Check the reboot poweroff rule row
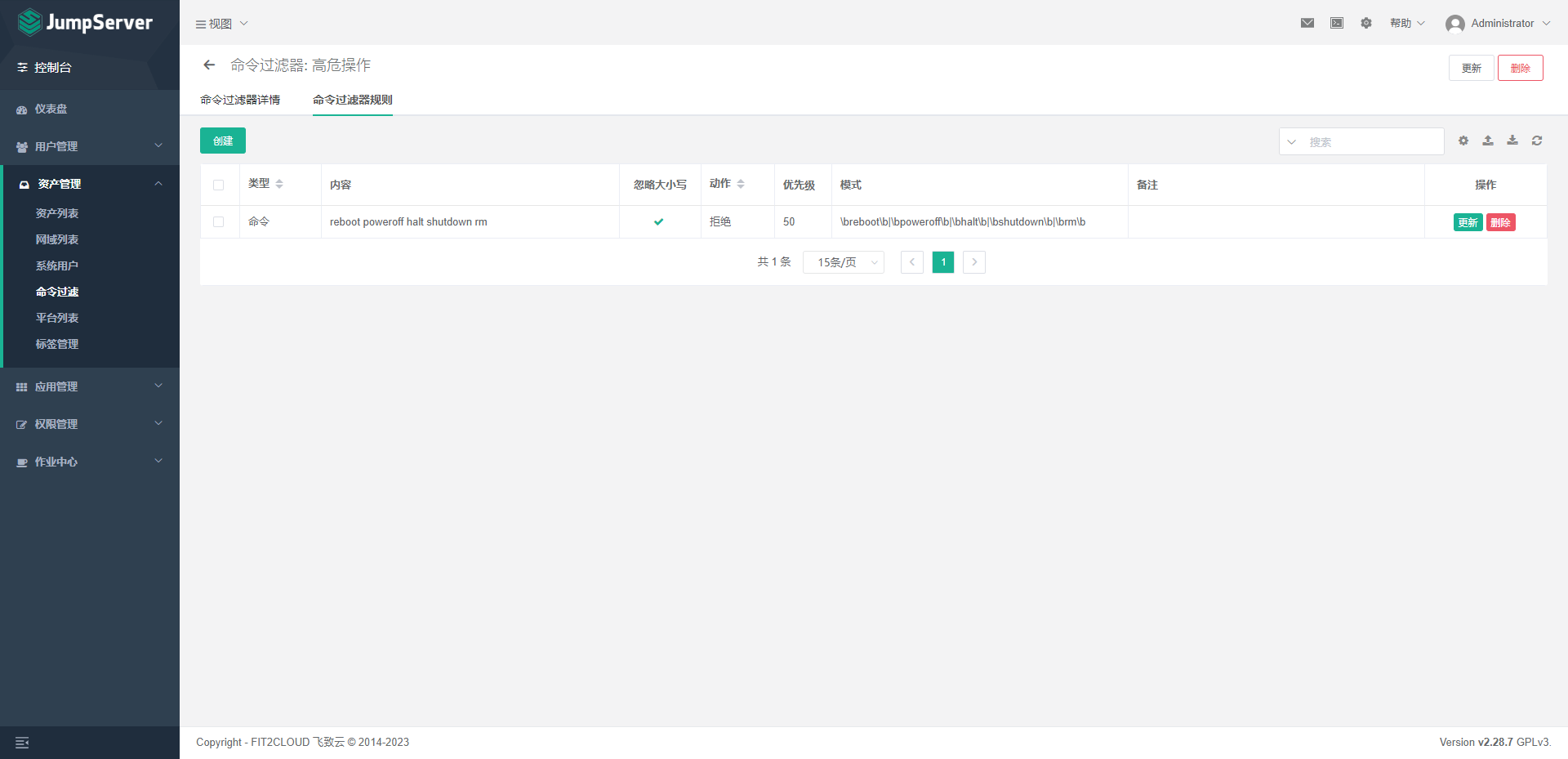This screenshot has width=1568, height=759. click(x=218, y=221)
